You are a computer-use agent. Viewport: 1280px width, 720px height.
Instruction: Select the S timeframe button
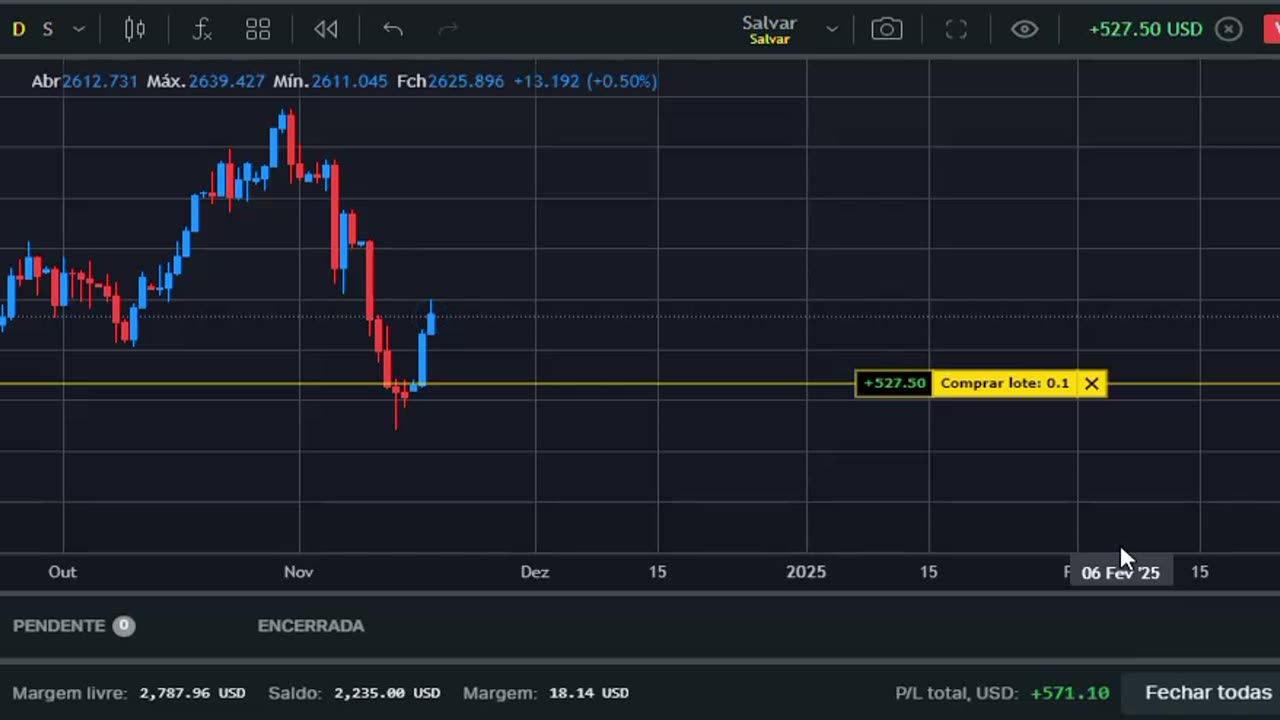(47, 30)
